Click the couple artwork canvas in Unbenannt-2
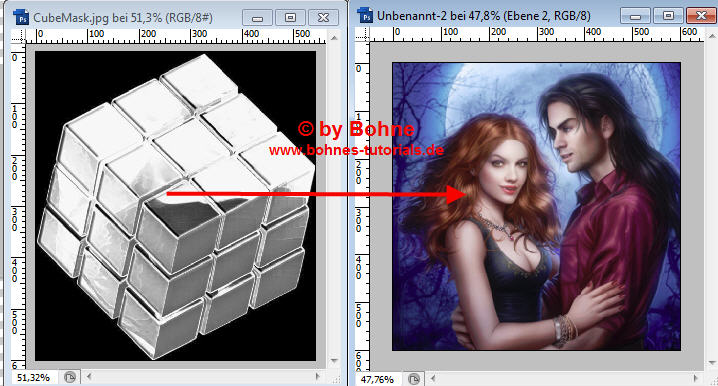Image resolution: width=718 pixels, height=386 pixels. (536, 207)
